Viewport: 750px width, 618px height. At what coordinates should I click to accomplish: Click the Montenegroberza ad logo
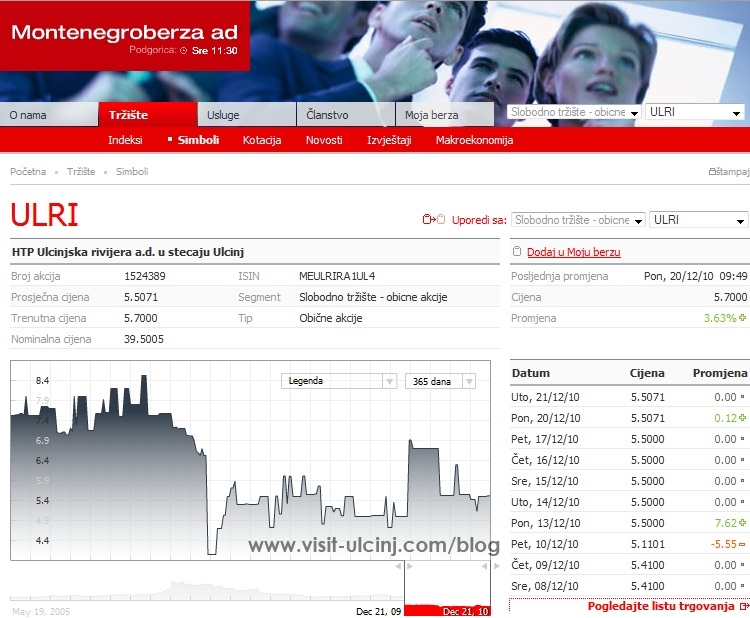[x=124, y=33]
